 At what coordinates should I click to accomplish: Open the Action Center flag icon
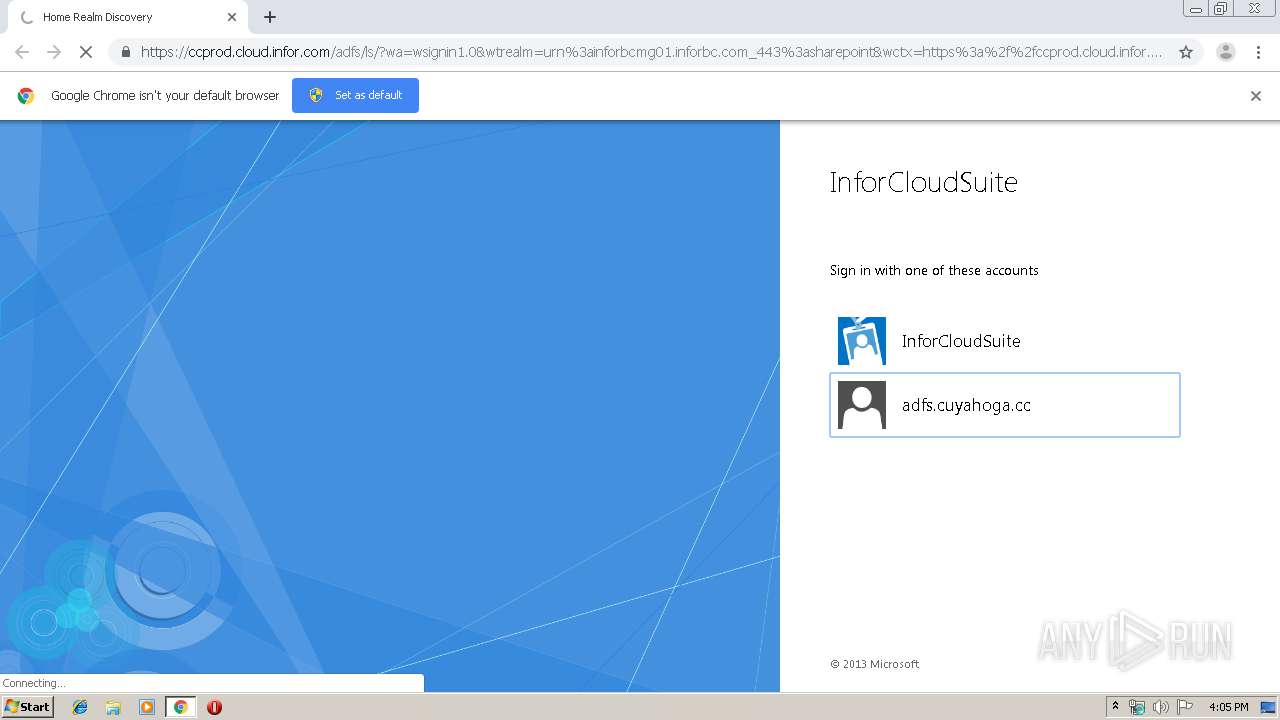coord(1185,707)
